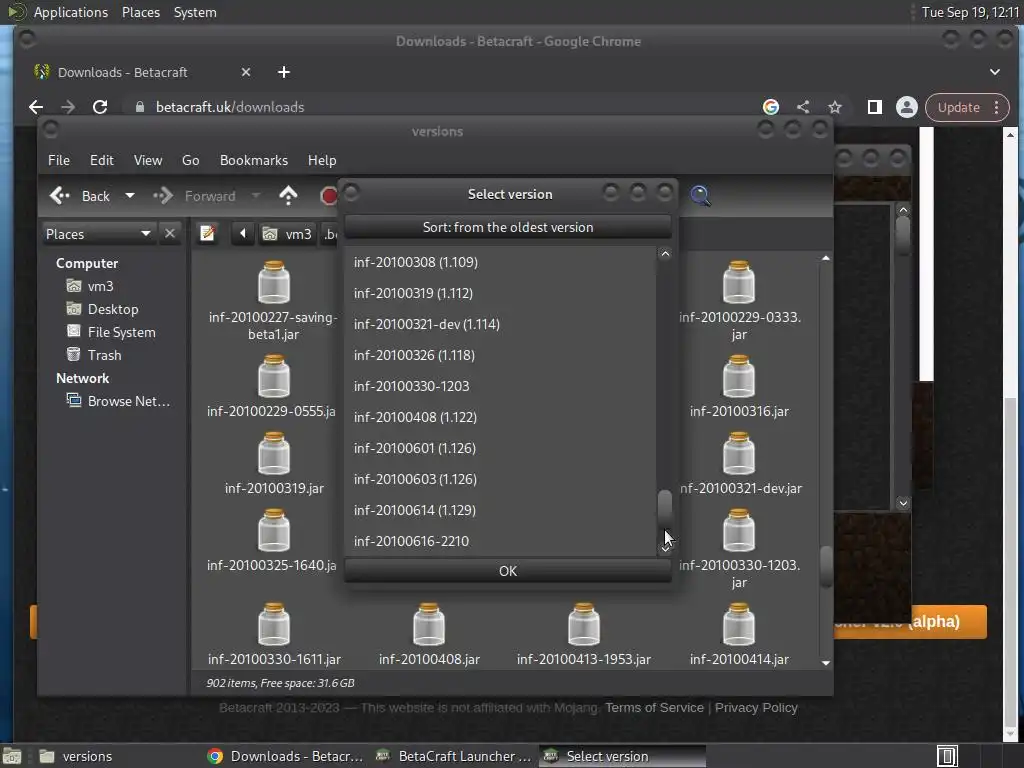1024x768 pixels.
Task: Open View menu in file manager
Action: tap(148, 160)
